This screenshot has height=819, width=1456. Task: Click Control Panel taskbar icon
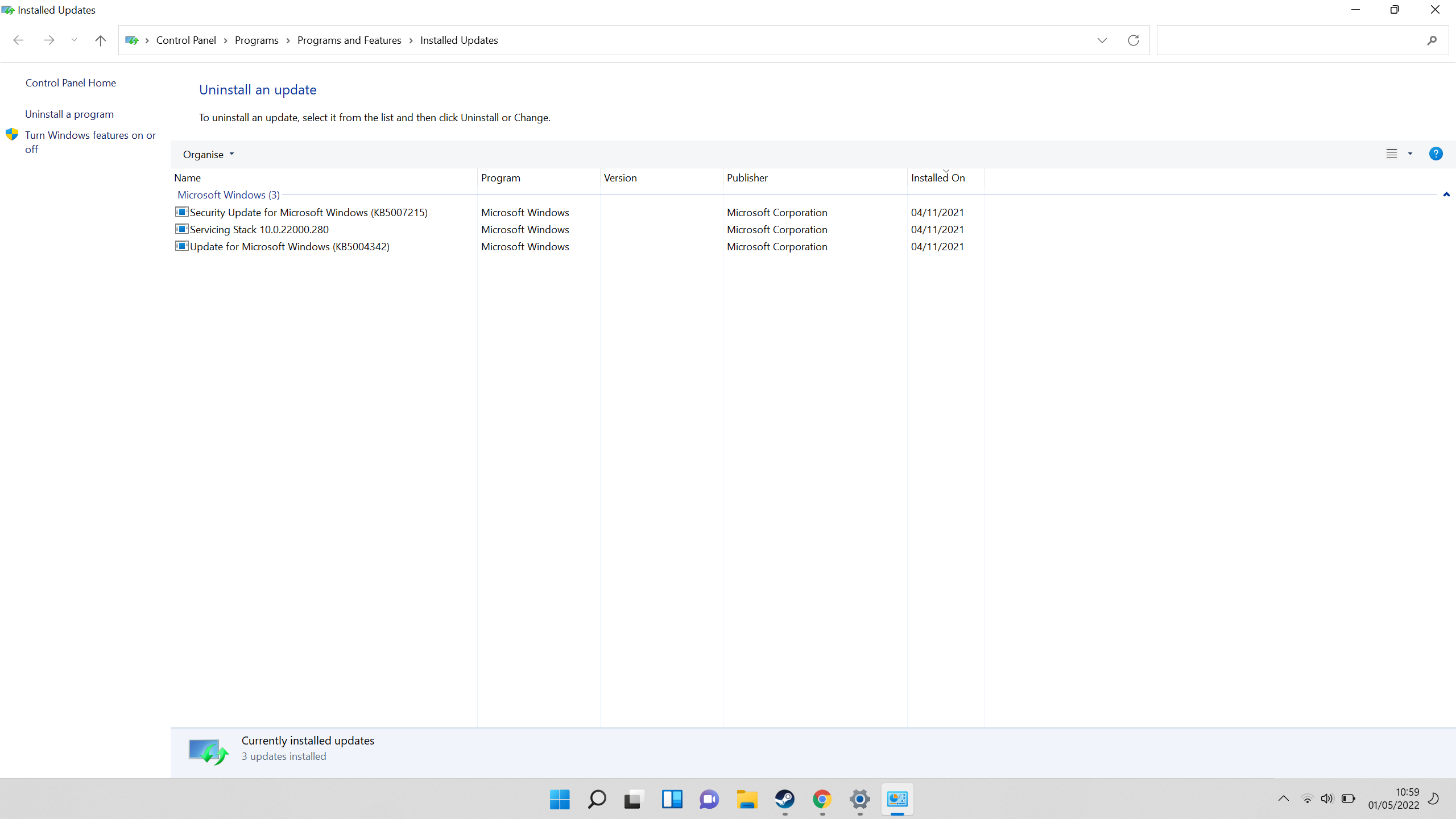click(x=897, y=800)
